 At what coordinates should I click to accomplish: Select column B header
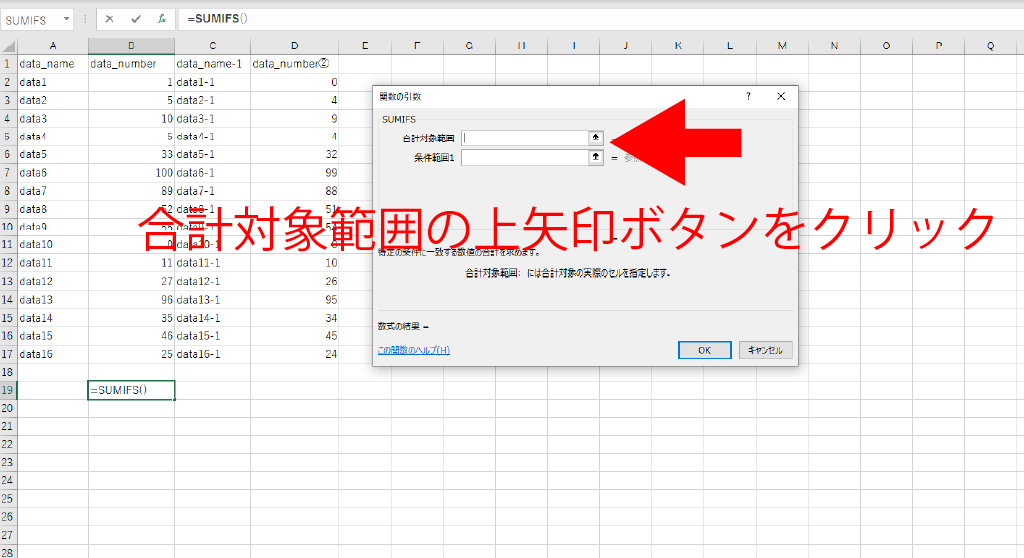click(x=131, y=46)
